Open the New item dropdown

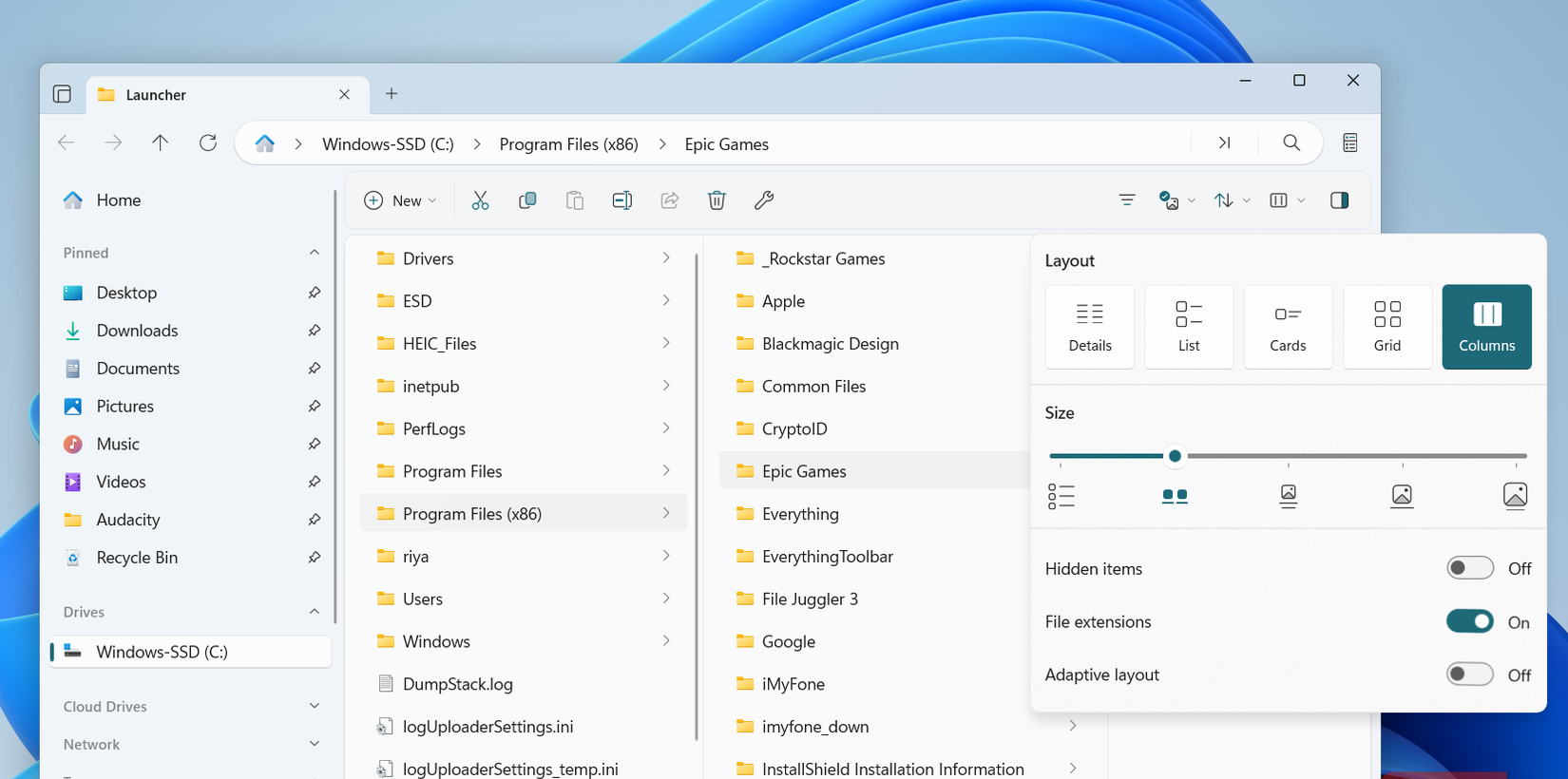point(400,200)
